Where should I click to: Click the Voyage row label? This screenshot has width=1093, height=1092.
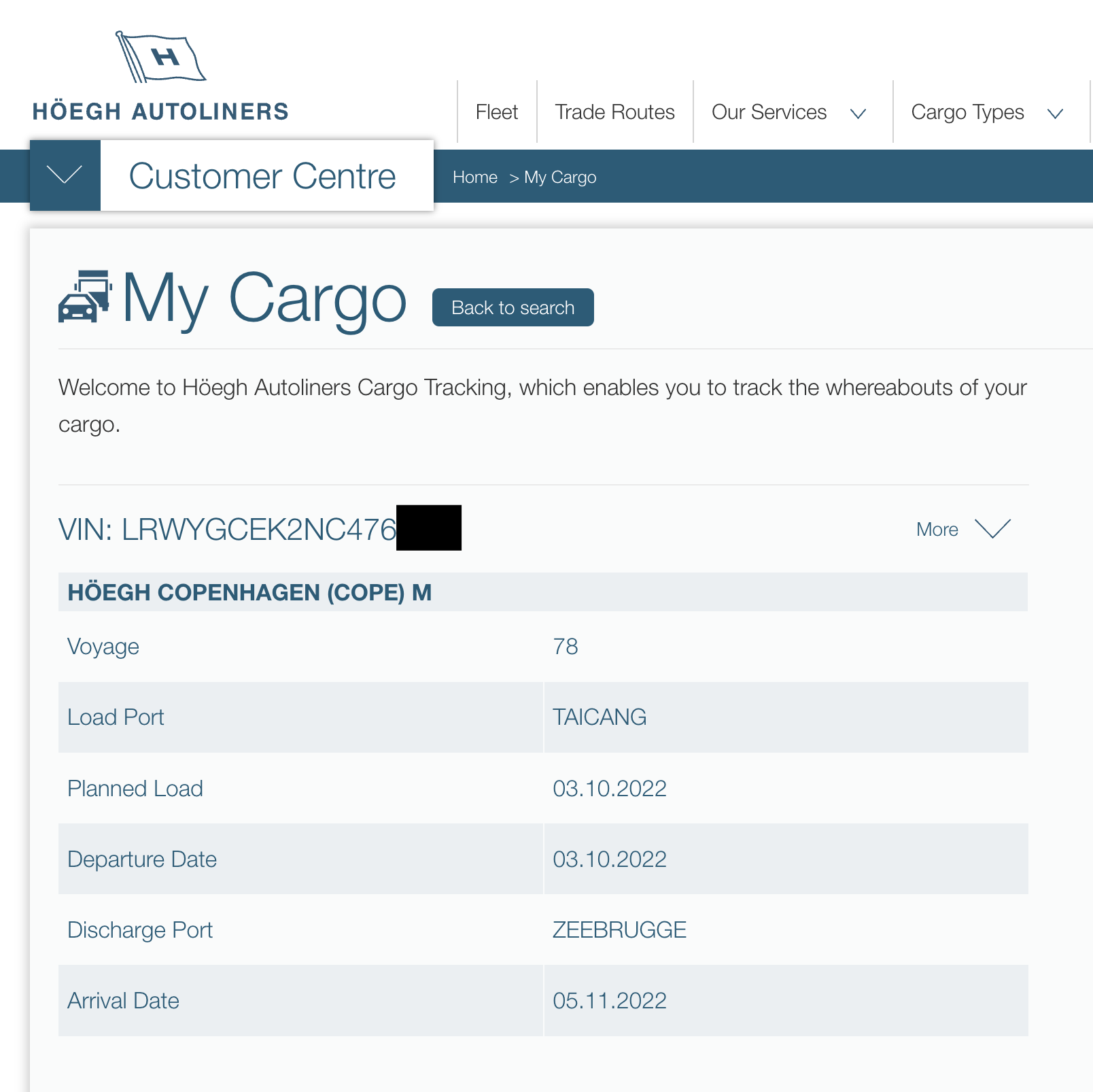(103, 647)
